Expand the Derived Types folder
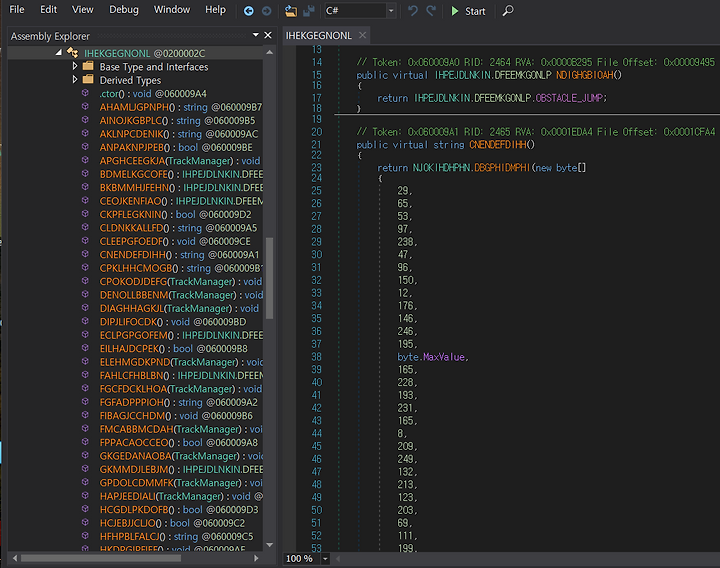Screen dimensions: 720x568 click(75, 80)
